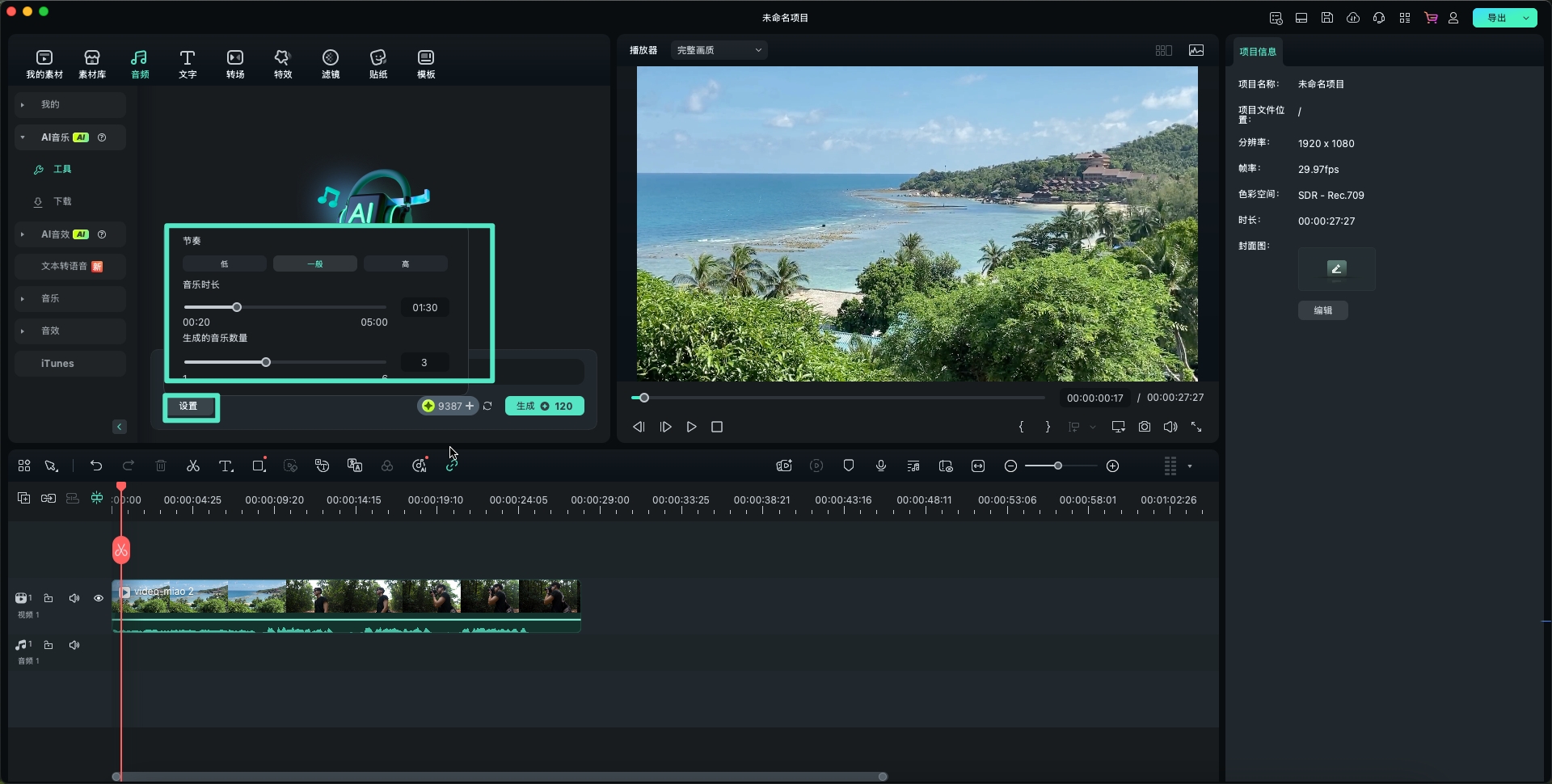The image size is (1552, 784).
Task: Step forward one frame in player
Action: 665,427
